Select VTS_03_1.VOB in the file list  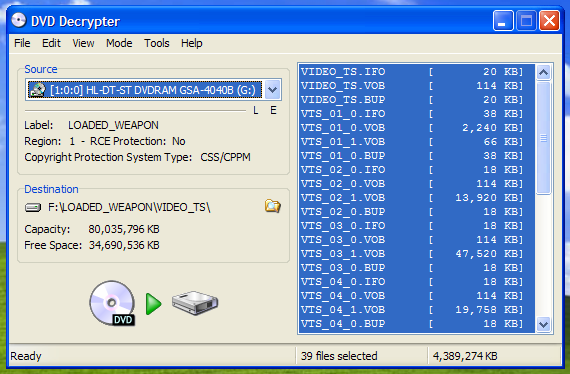tap(417, 254)
